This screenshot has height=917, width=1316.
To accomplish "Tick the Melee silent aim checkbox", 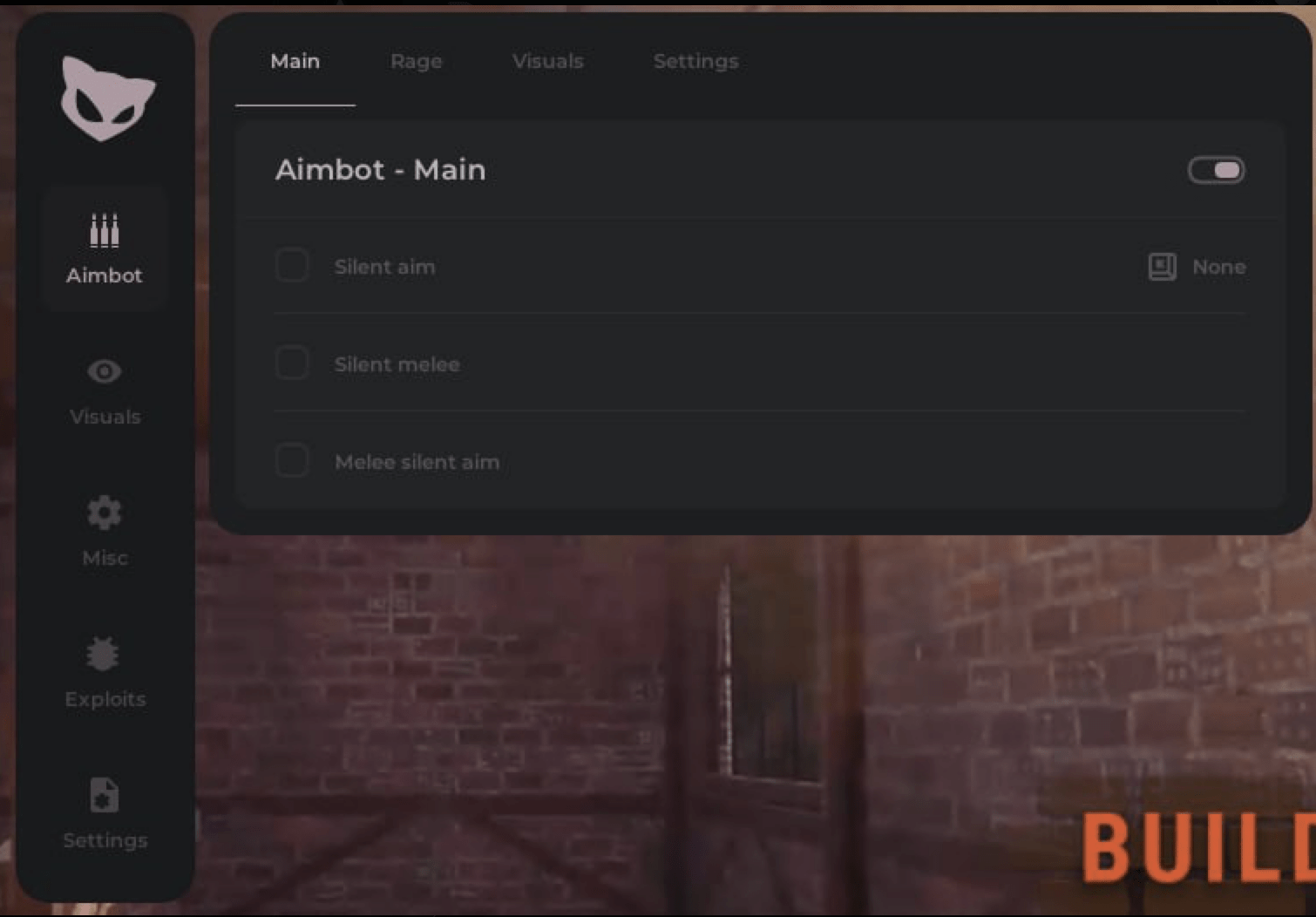I will [x=292, y=461].
